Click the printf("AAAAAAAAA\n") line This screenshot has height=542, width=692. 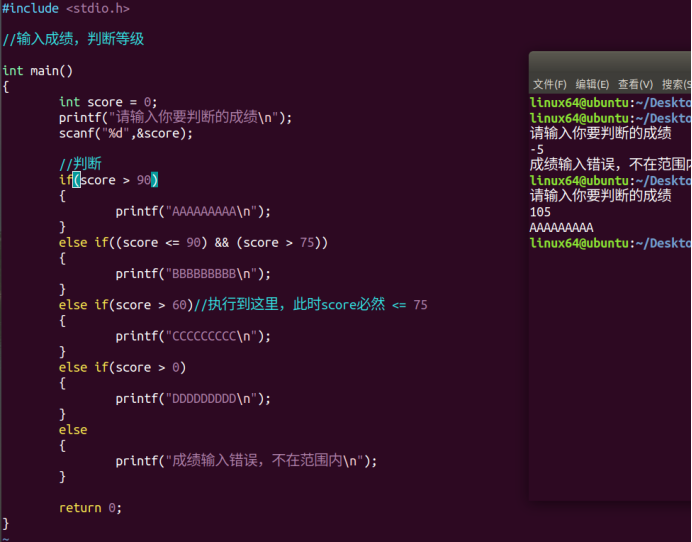point(193,211)
